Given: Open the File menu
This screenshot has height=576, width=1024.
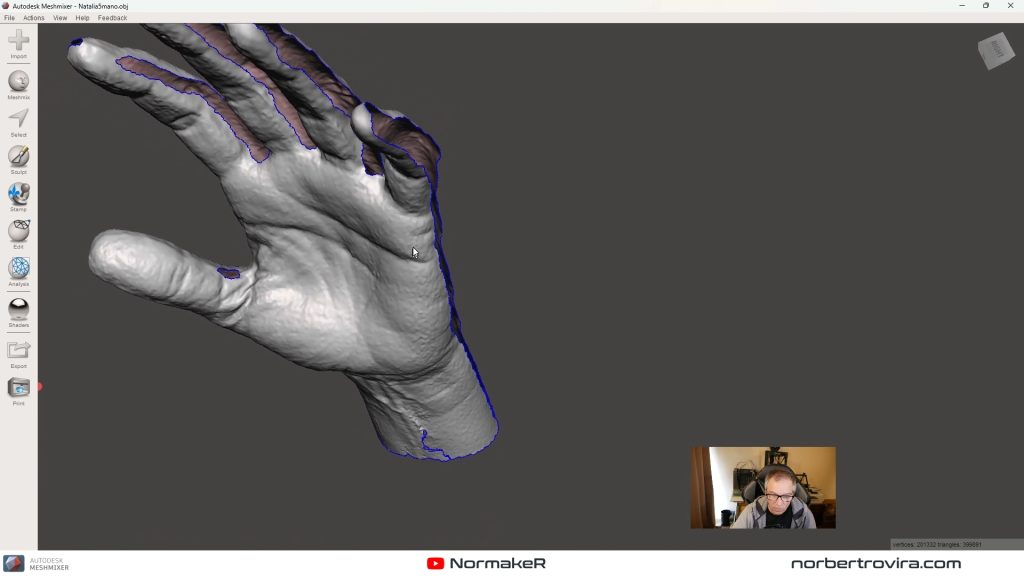Looking at the screenshot, I should 9,18.
